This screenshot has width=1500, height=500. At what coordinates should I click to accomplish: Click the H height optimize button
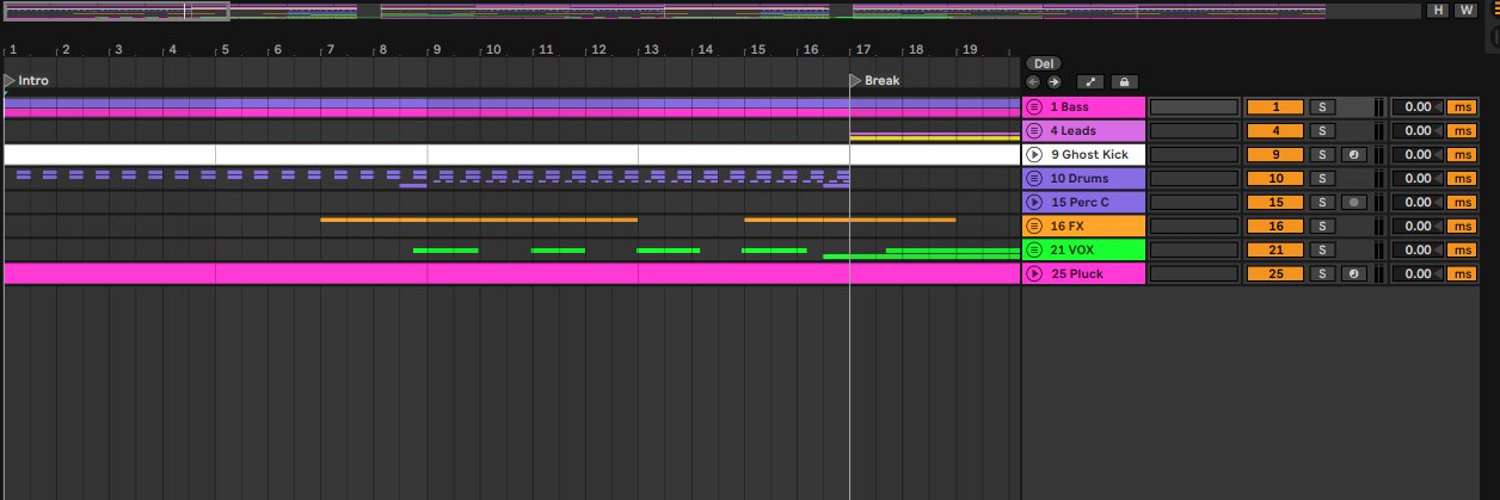(x=1438, y=10)
